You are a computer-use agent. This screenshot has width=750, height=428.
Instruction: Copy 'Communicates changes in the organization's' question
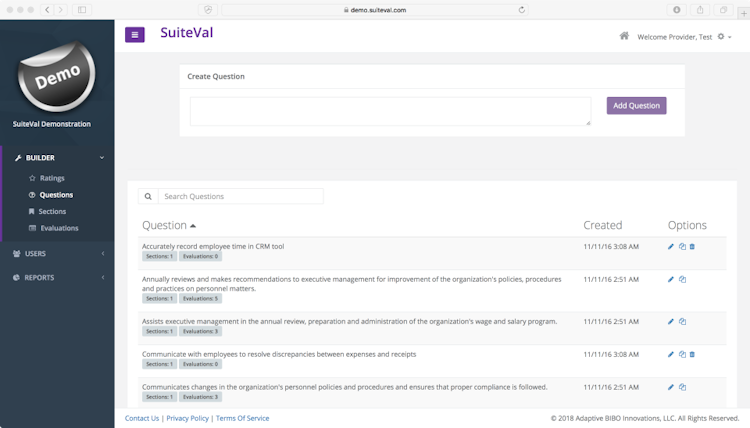click(682, 387)
